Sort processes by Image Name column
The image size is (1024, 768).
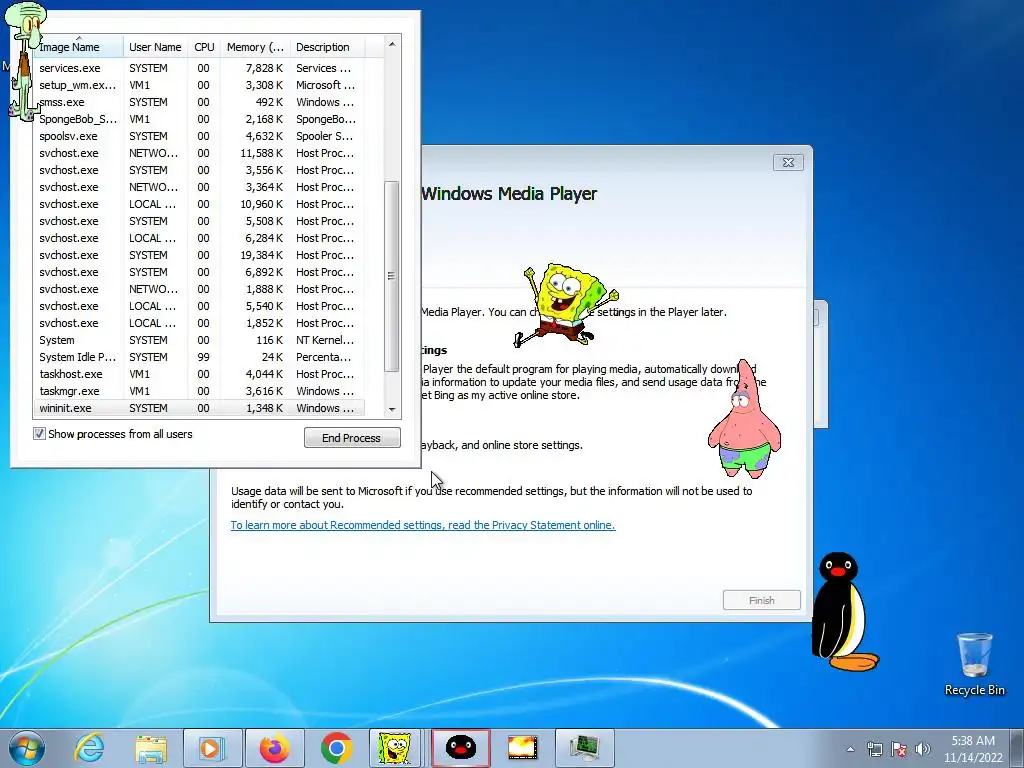click(x=78, y=47)
